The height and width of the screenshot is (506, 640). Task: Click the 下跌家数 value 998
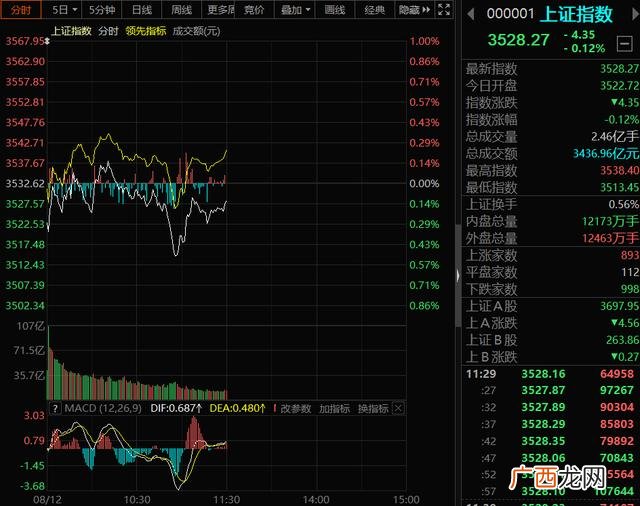(x=630, y=289)
